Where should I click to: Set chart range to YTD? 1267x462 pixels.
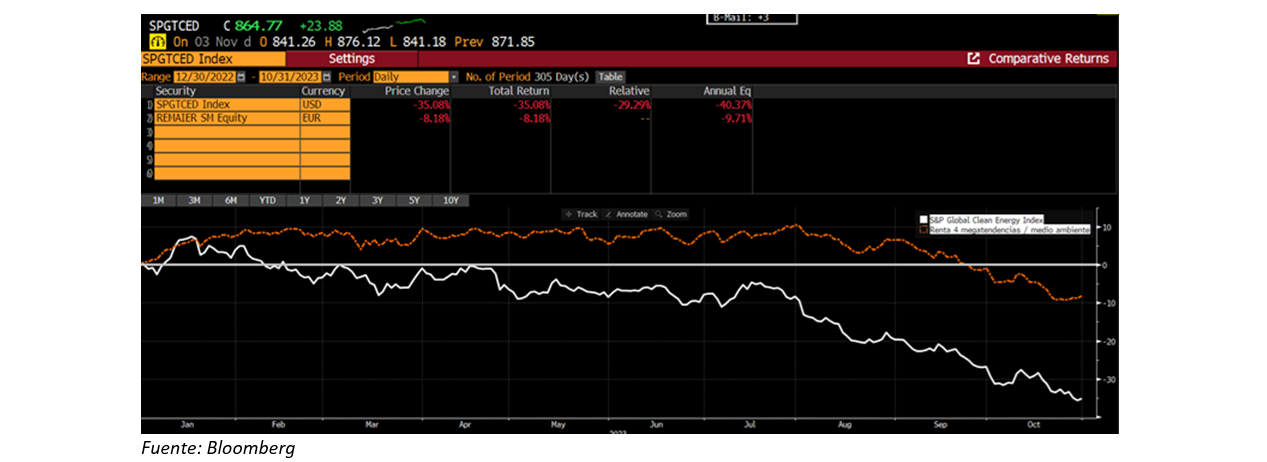pyautogui.click(x=267, y=200)
